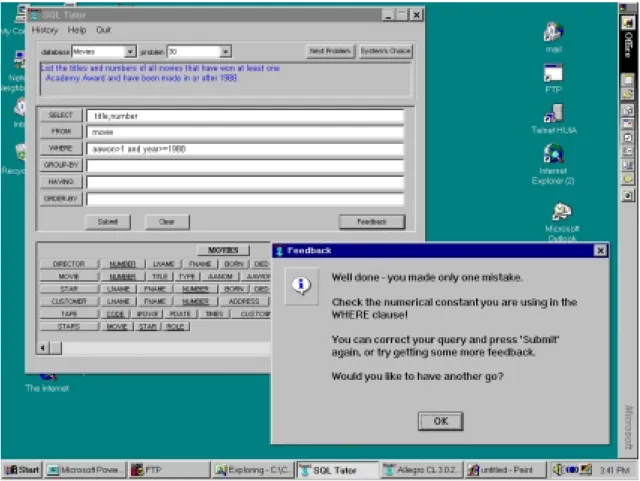
Task: Open the Help menu
Action: [x=77, y=30]
